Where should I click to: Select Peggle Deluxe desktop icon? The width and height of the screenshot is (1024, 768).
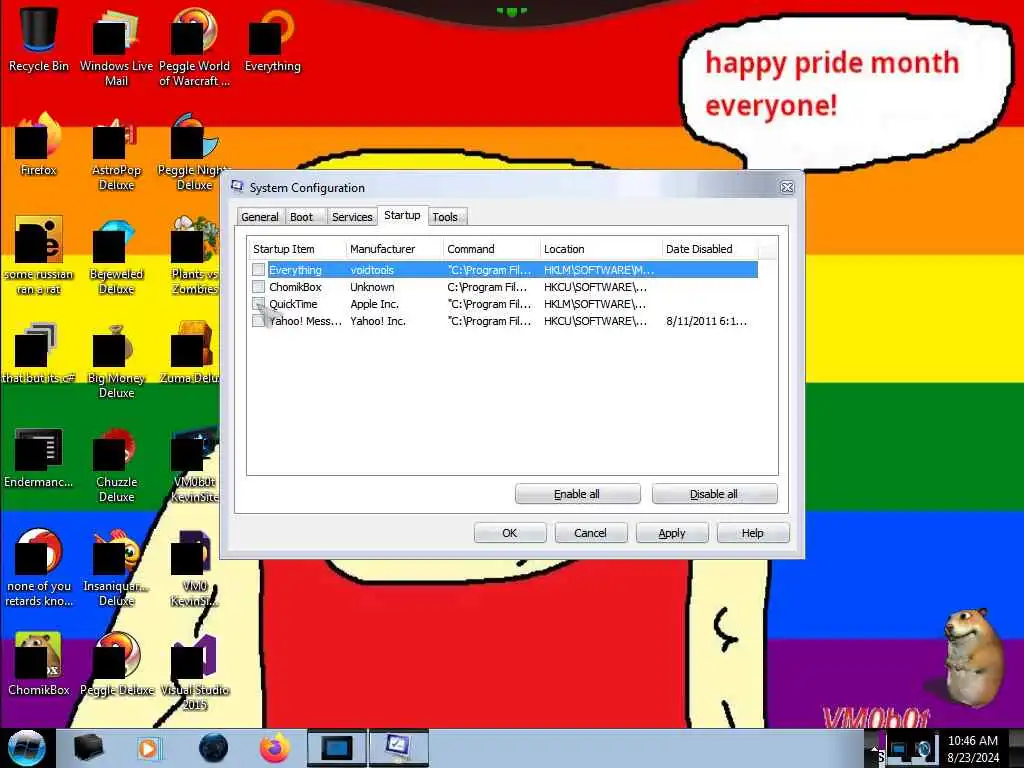point(116,664)
